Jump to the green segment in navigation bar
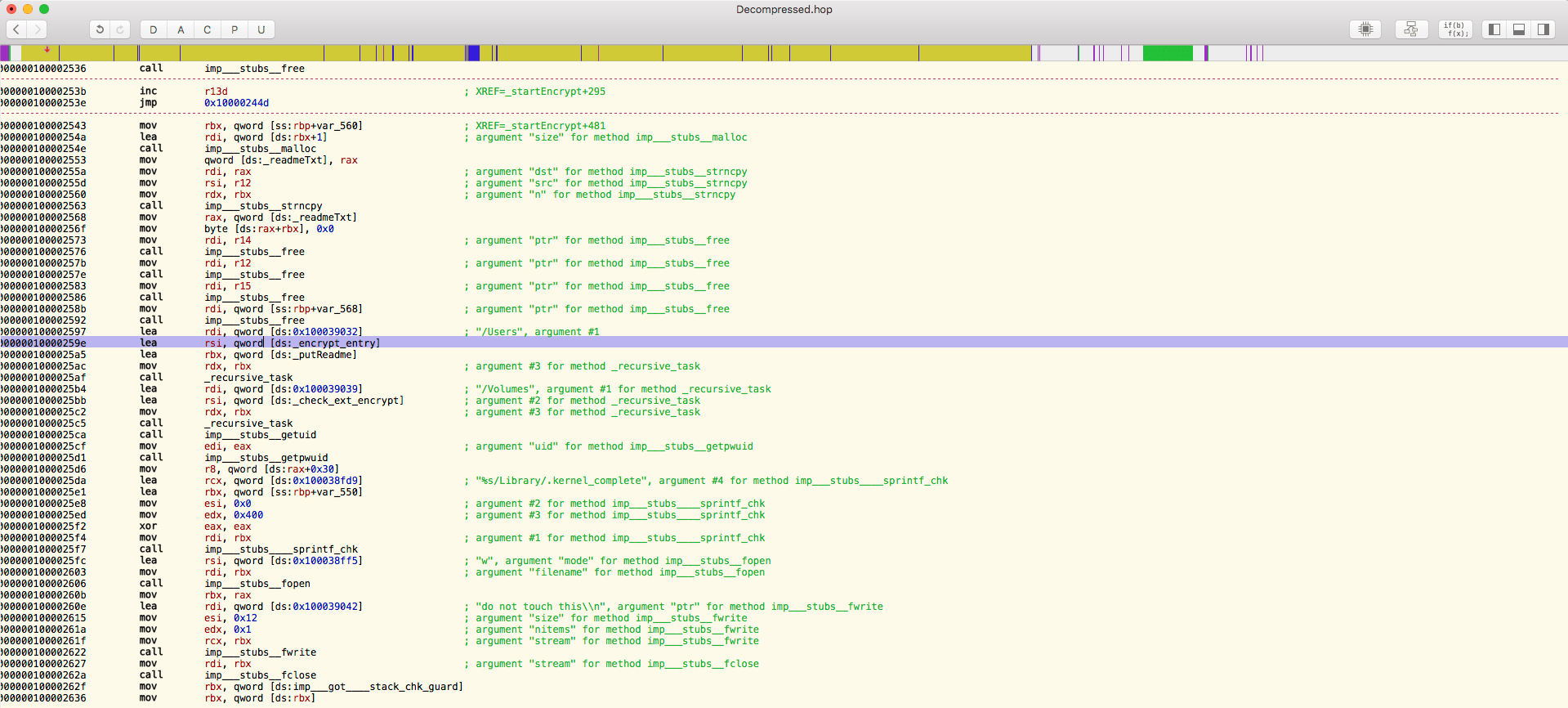1568x708 pixels. click(x=1168, y=53)
